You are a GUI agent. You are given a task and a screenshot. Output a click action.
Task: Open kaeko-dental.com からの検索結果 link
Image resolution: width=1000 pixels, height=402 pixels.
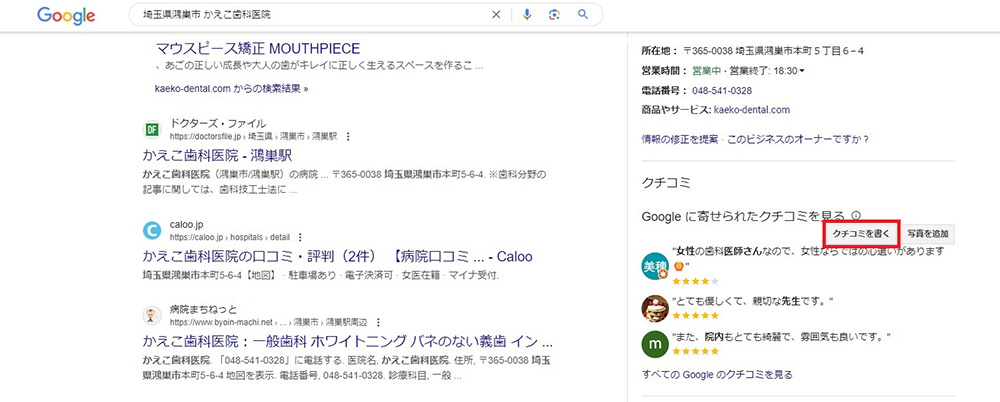click(231, 88)
